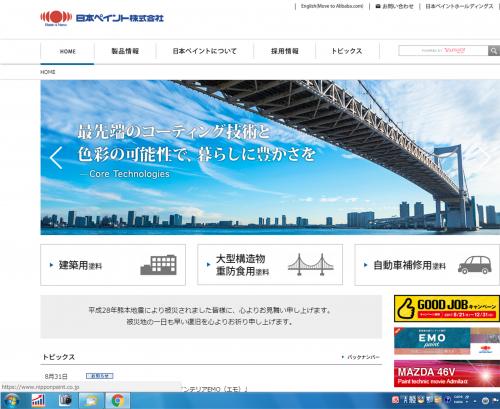
Task: Open the お問い合わせ contact link
Action: [x=398, y=6]
